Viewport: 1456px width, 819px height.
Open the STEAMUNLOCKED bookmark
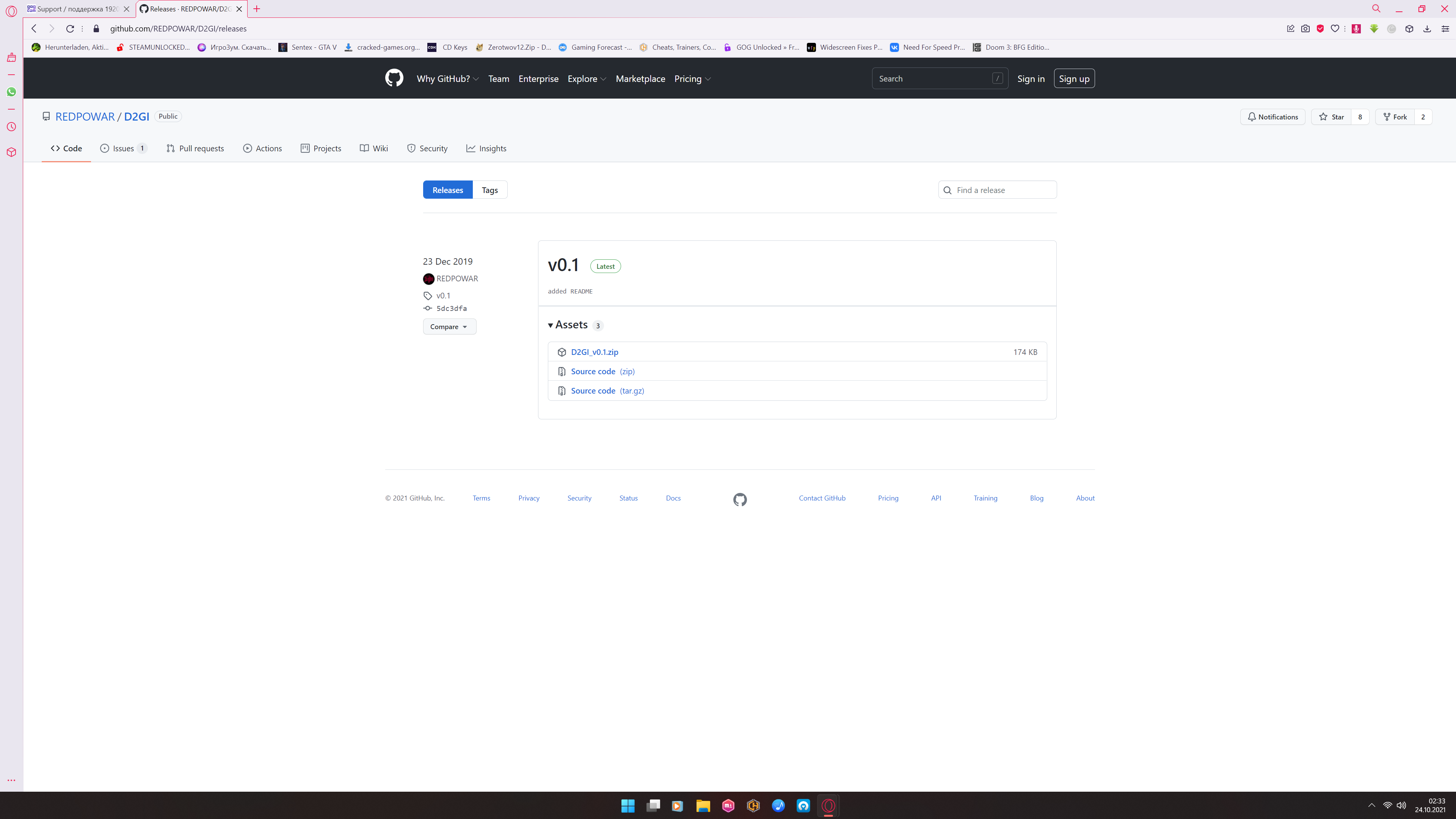tap(153, 47)
